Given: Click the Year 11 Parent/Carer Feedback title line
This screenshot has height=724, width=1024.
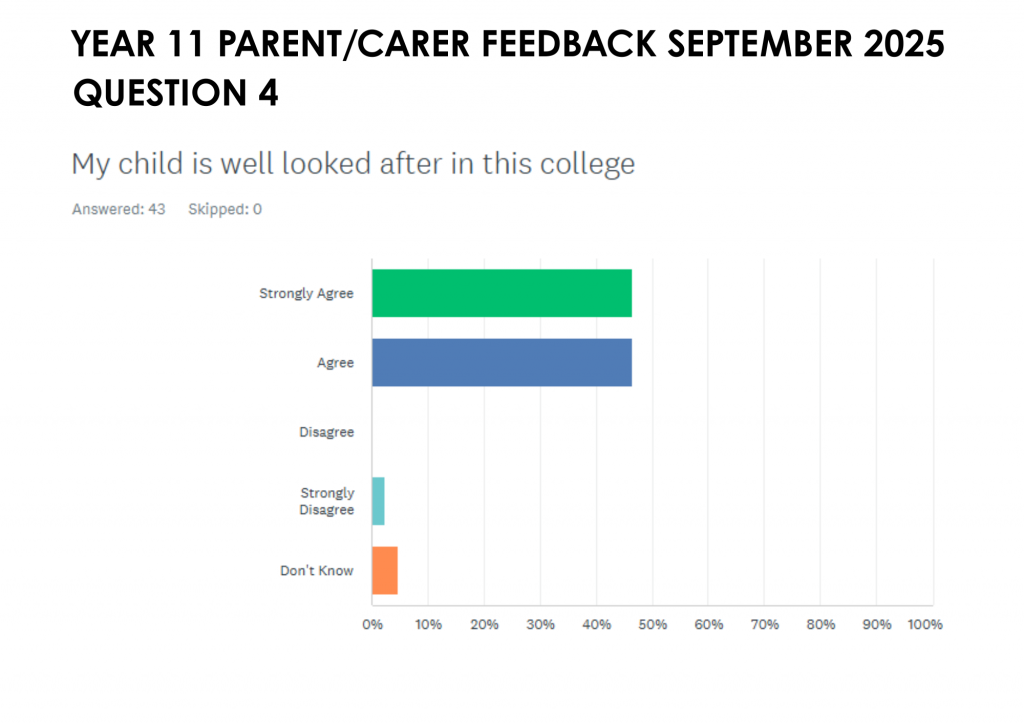Looking at the screenshot, I should pos(509,46).
